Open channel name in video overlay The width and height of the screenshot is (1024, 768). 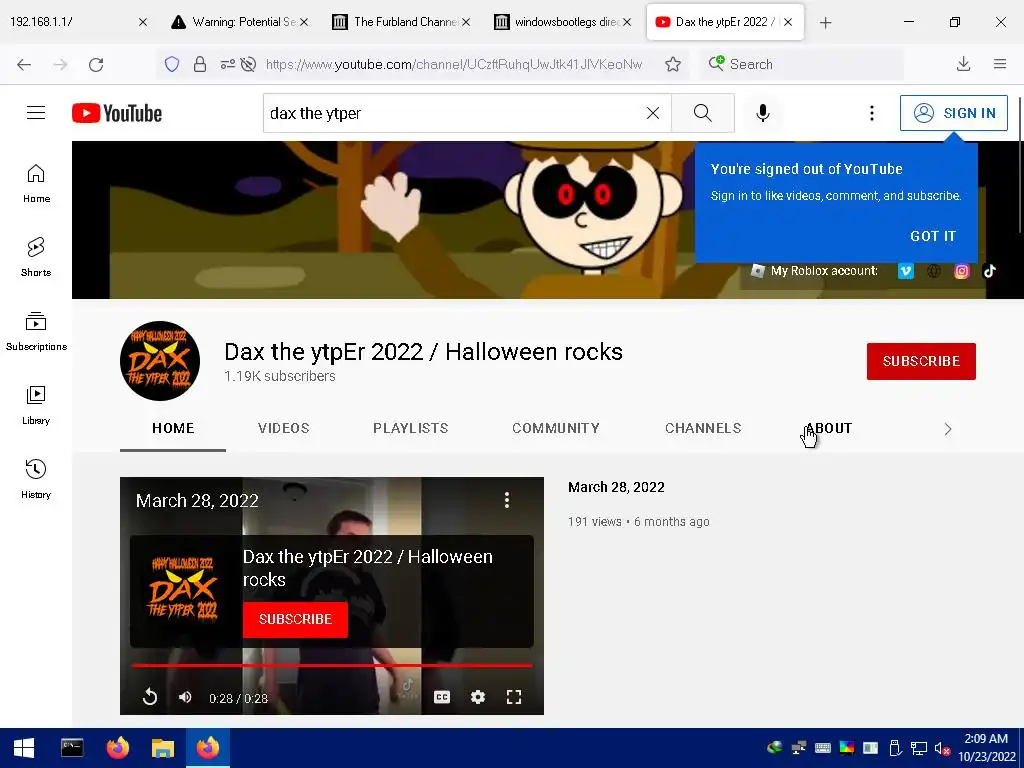[x=368, y=568]
